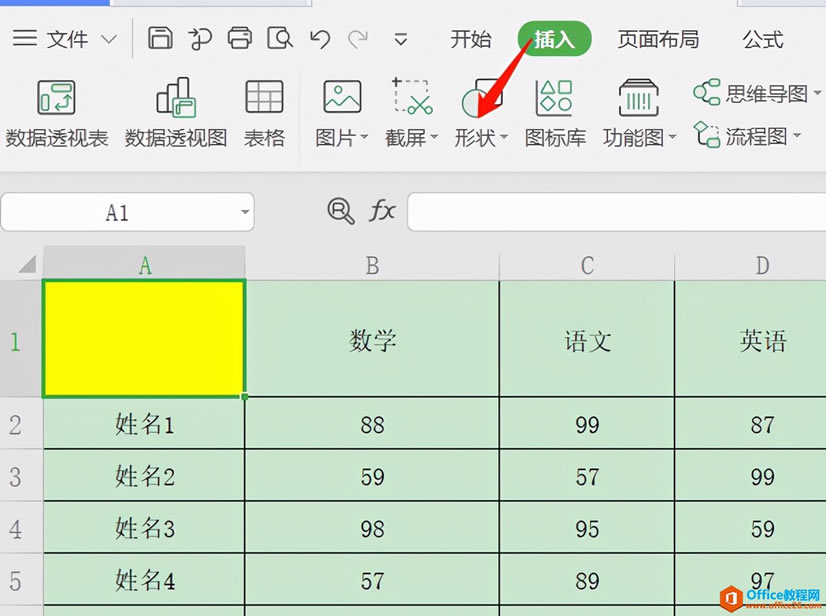Open the 图标库 icon library
This screenshot has height=616, width=826.
pos(555,113)
